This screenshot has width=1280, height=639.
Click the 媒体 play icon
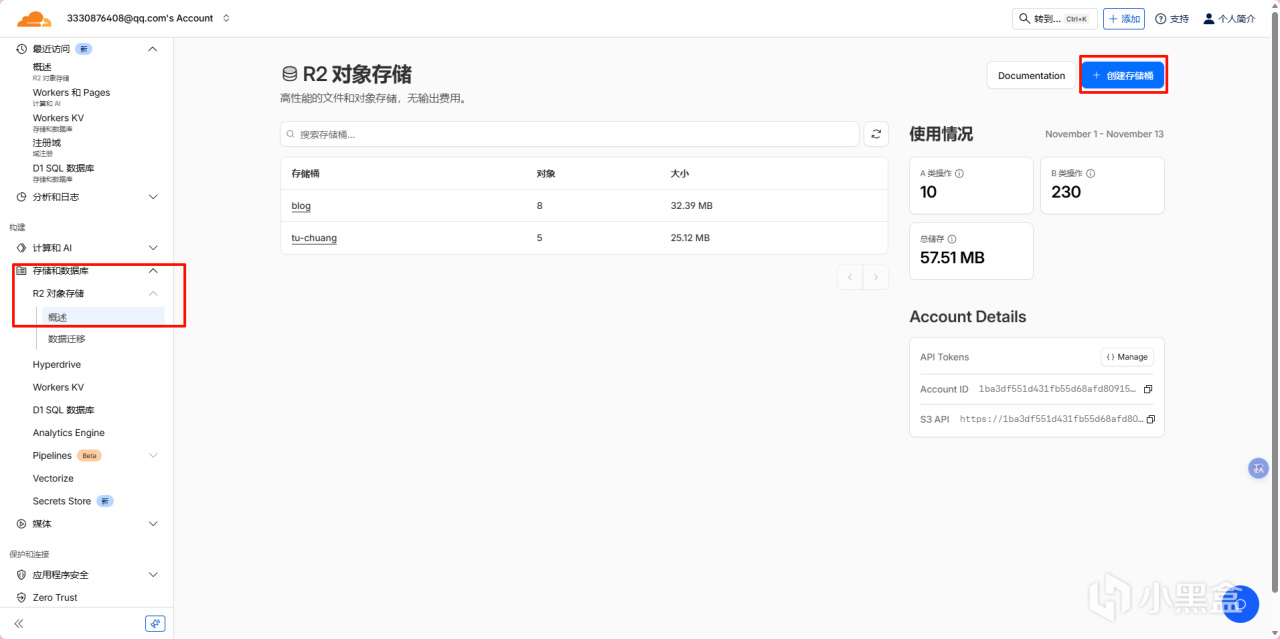21,524
